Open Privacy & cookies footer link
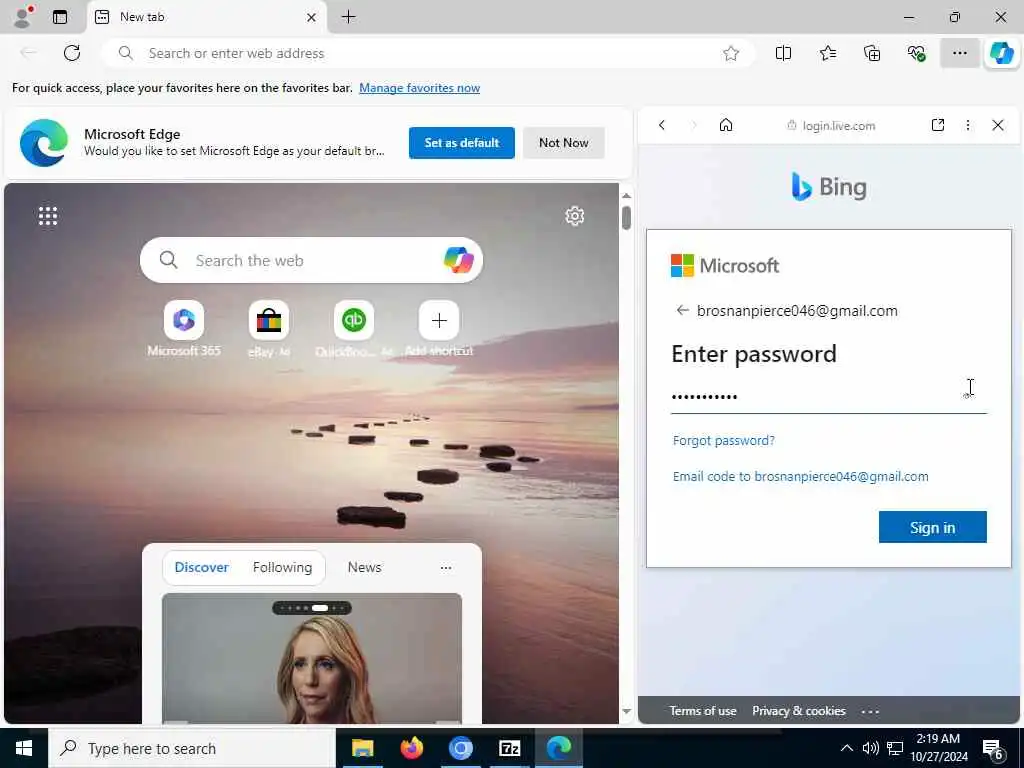 point(799,711)
